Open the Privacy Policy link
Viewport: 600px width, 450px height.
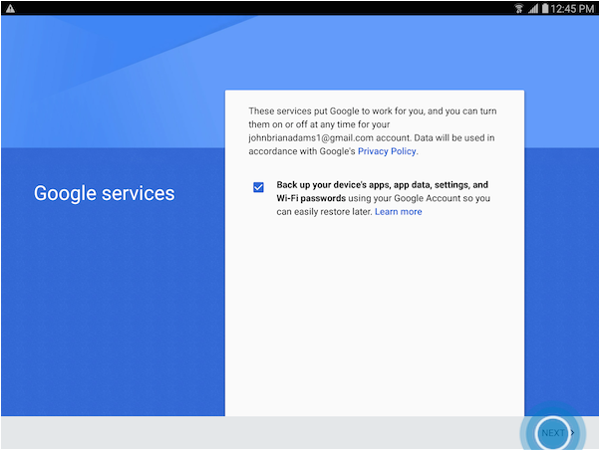[387, 152]
